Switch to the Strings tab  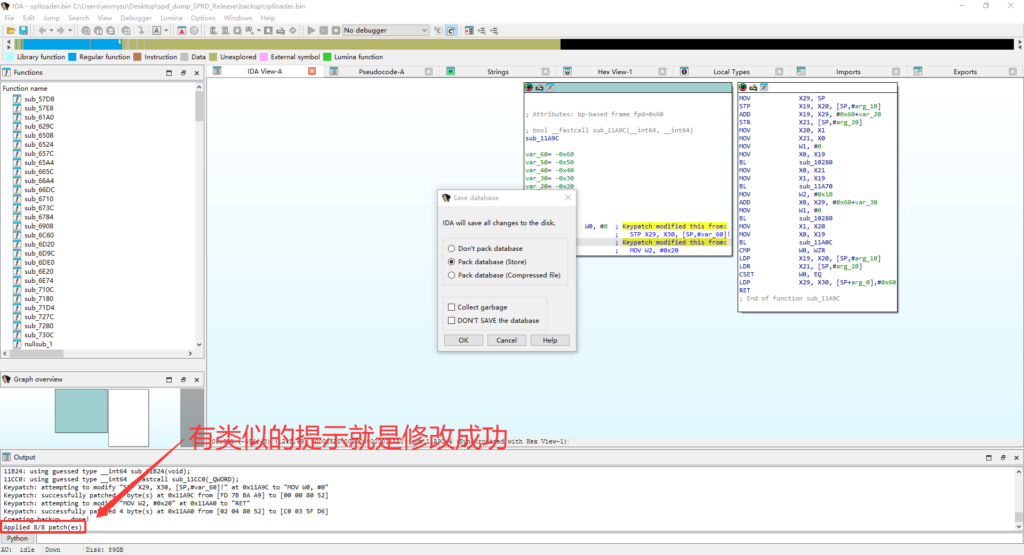[x=498, y=72]
